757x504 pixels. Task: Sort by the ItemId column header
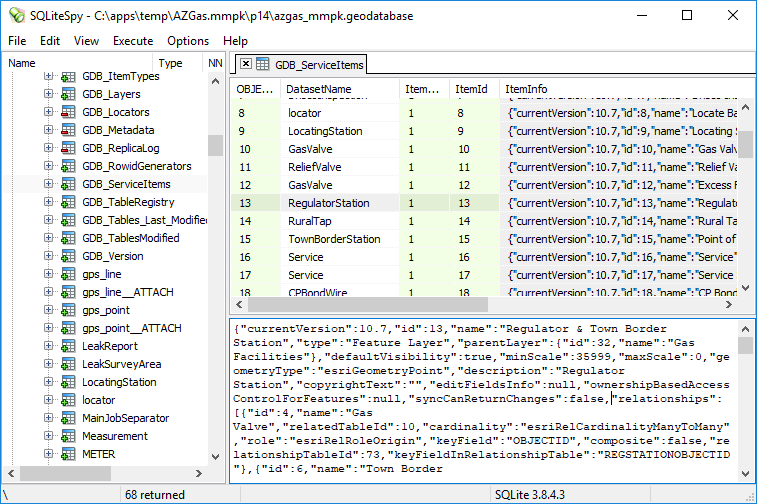474,89
